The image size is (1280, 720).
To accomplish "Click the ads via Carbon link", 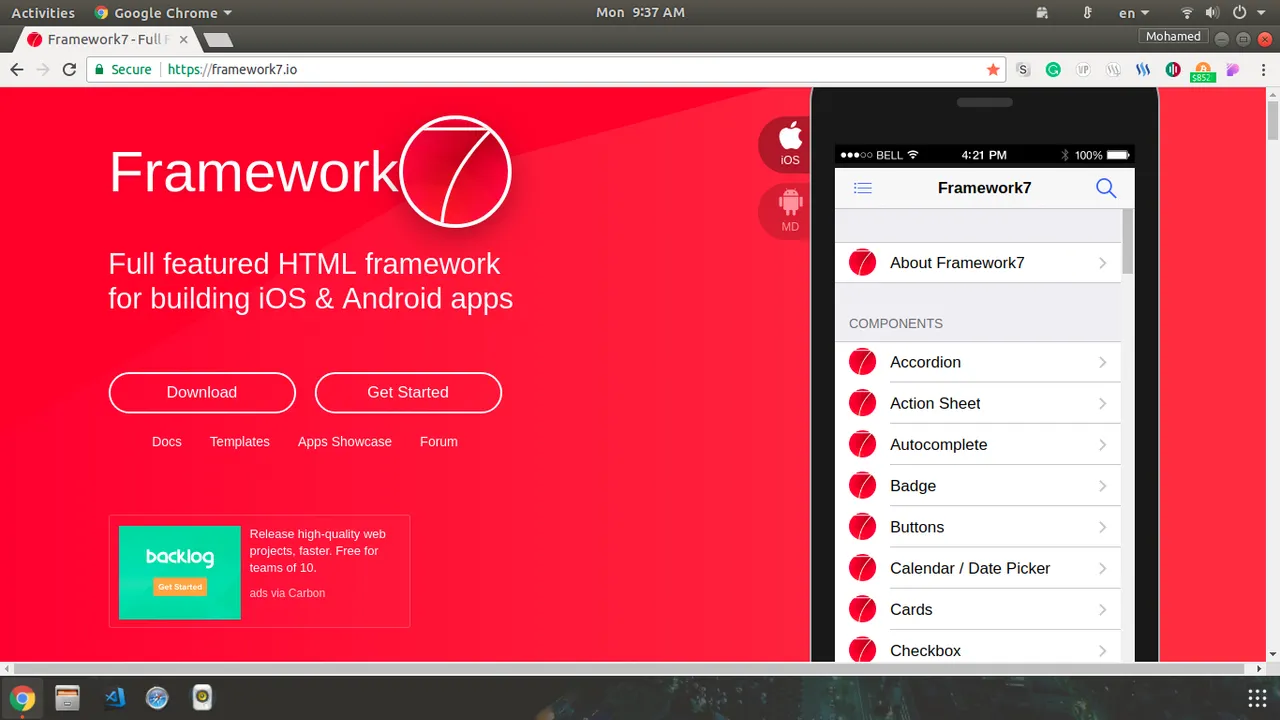I will (x=287, y=593).
